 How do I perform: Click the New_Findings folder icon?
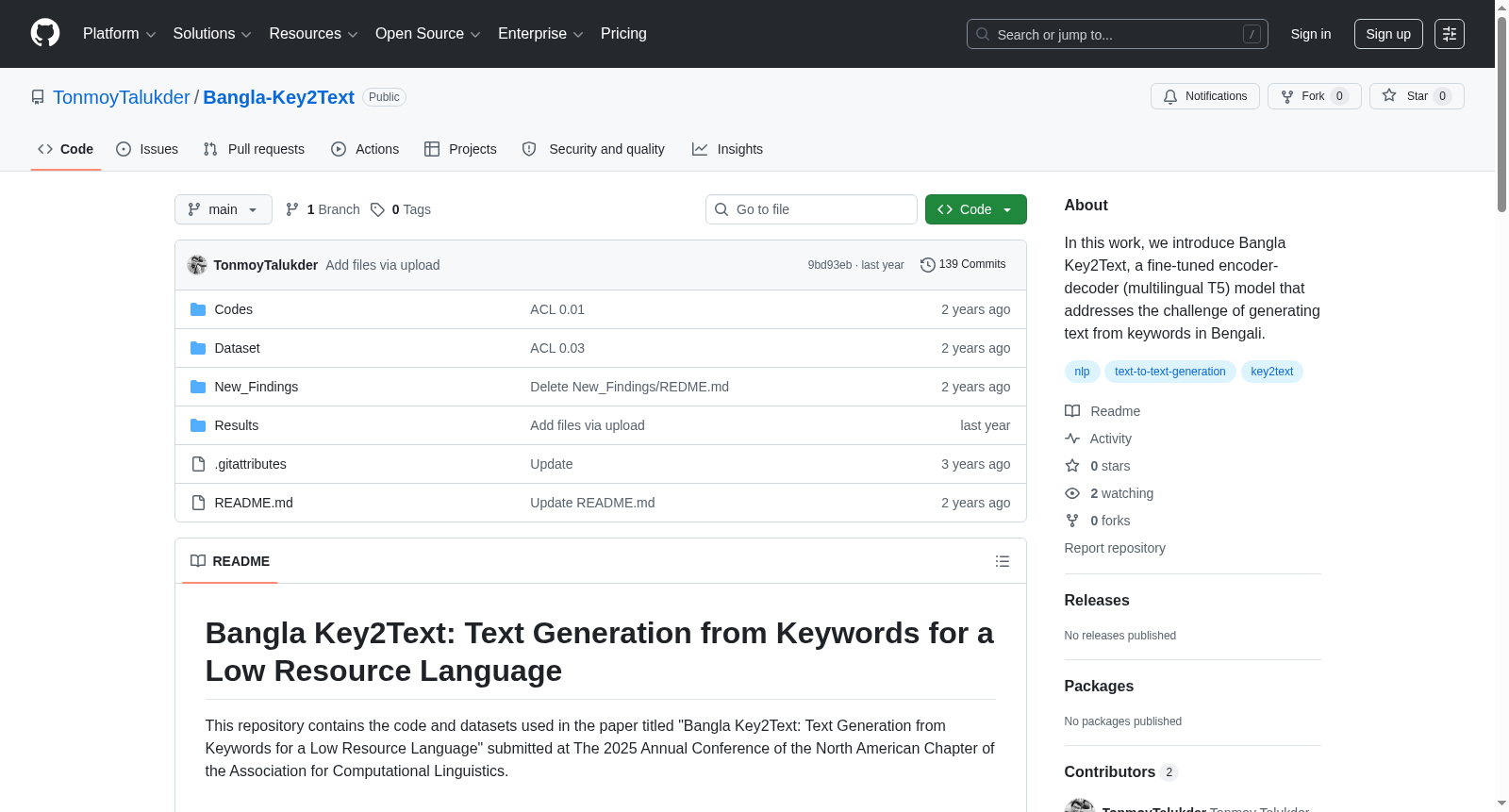coord(198,387)
